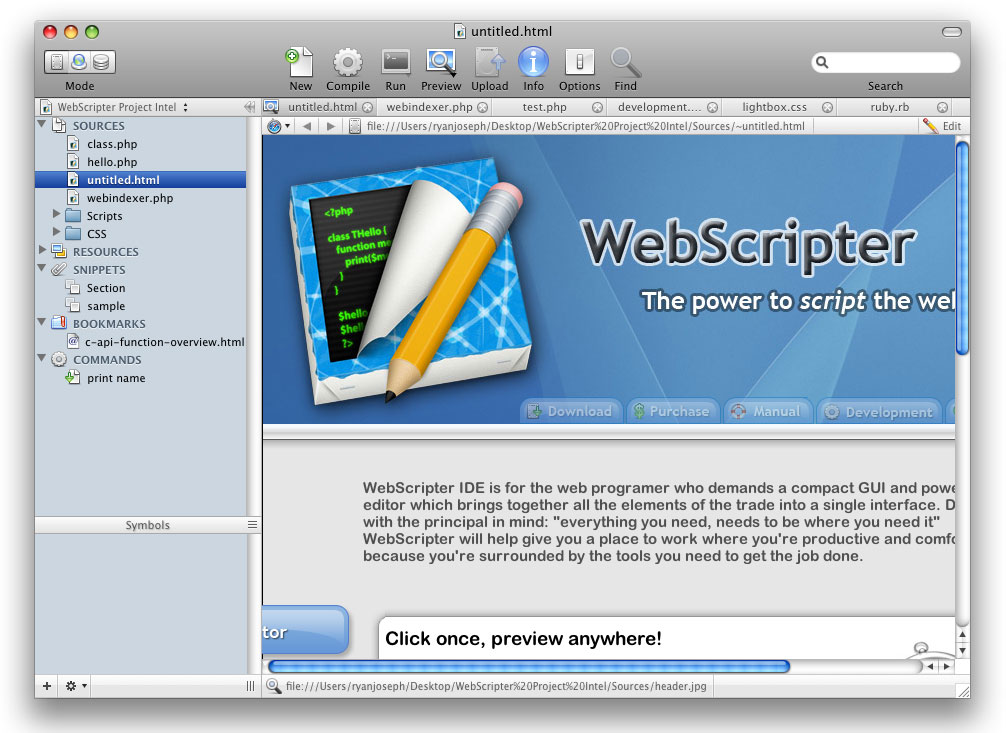Open hello.php in the Sources list
The height and width of the screenshot is (733, 1006).
coord(112,162)
